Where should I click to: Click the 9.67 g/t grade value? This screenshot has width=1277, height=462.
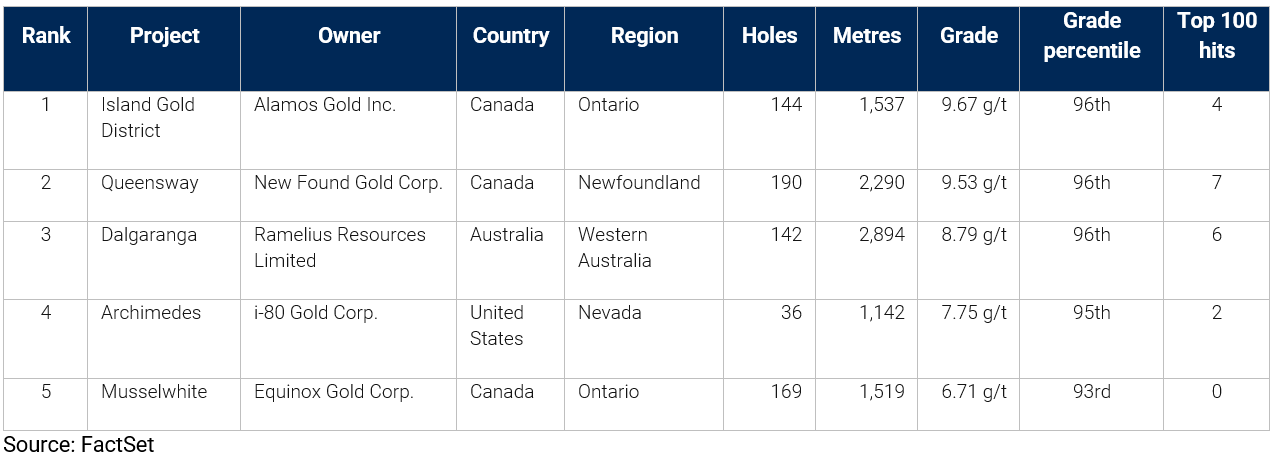click(x=973, y=105)
